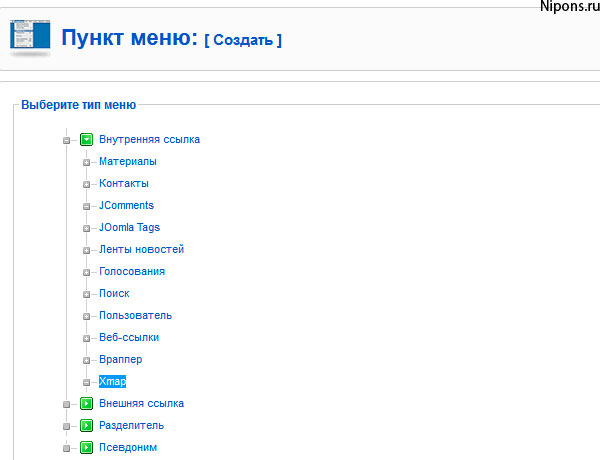Choose the Поиск menu item type
The height and width of the screenshot is (460, 600).
click(x=114, y=293)
